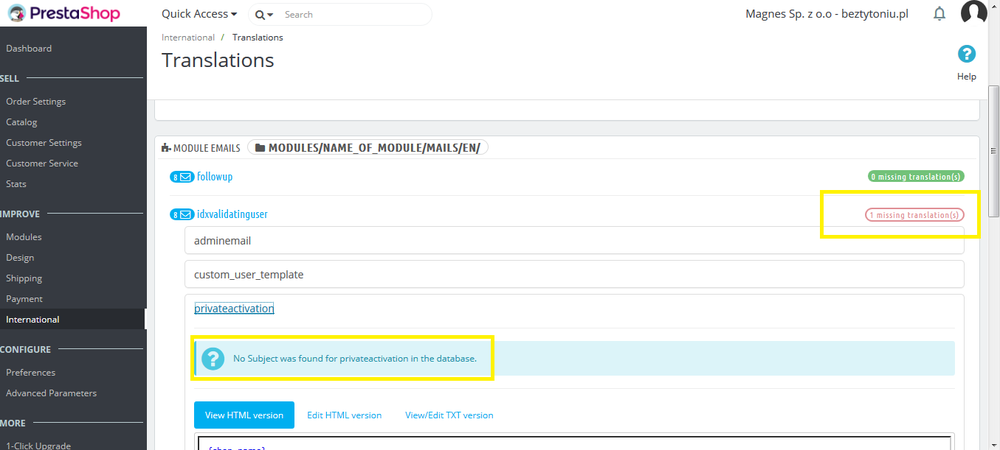Click the envelope badge beside followup
Image resolution: width=1000 pixels, height=450 pixels.
tap(182, 177)
